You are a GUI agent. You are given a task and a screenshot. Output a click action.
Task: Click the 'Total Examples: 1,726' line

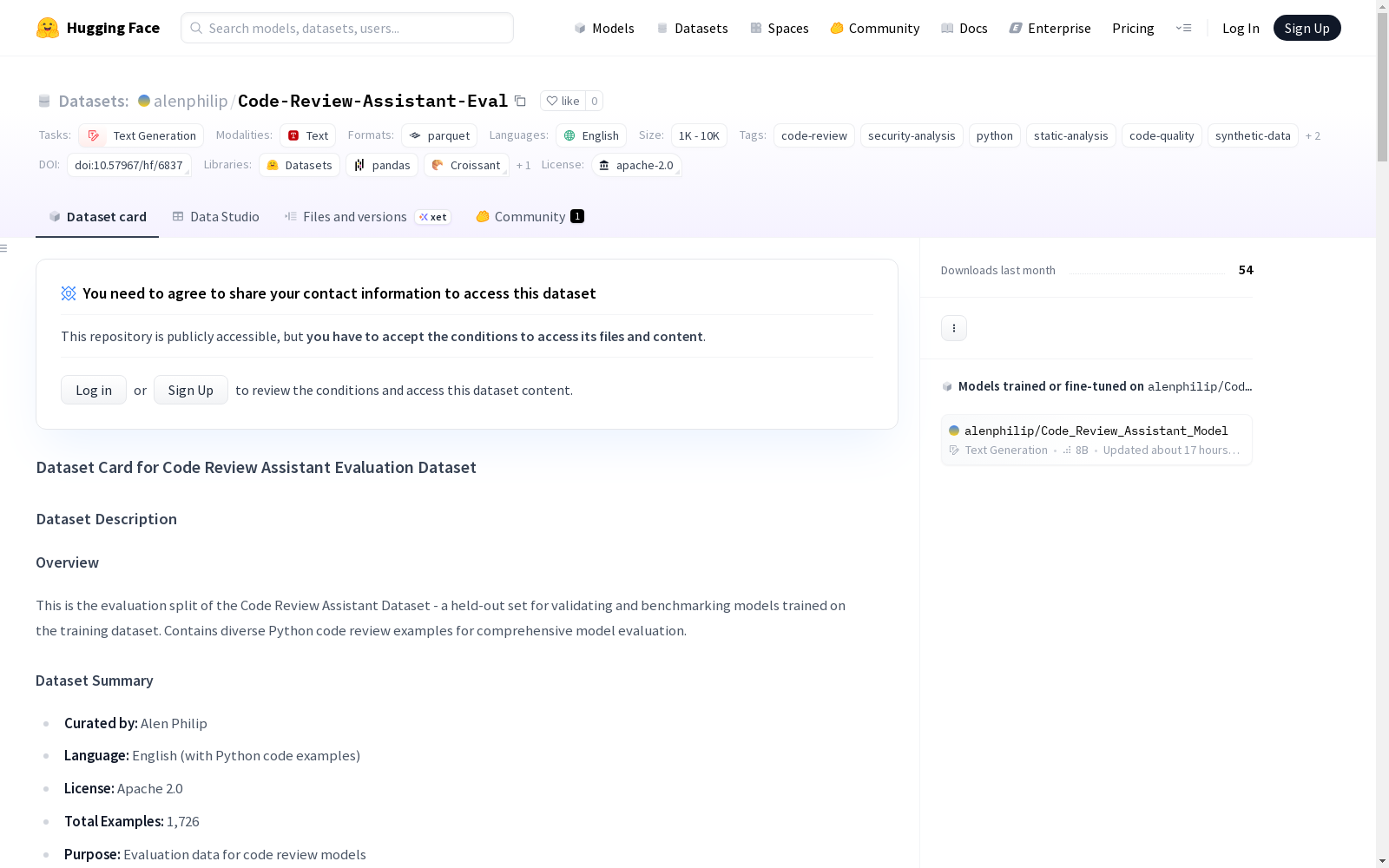pos(132,821)
